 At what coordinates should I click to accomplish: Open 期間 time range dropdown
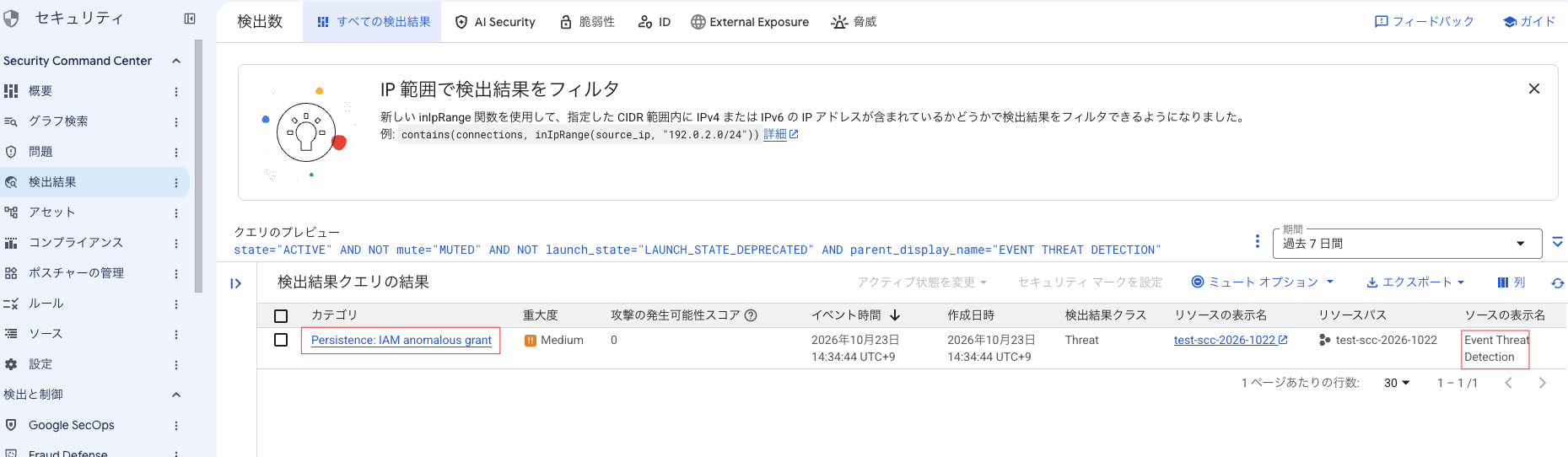(x=1407, y=244)
